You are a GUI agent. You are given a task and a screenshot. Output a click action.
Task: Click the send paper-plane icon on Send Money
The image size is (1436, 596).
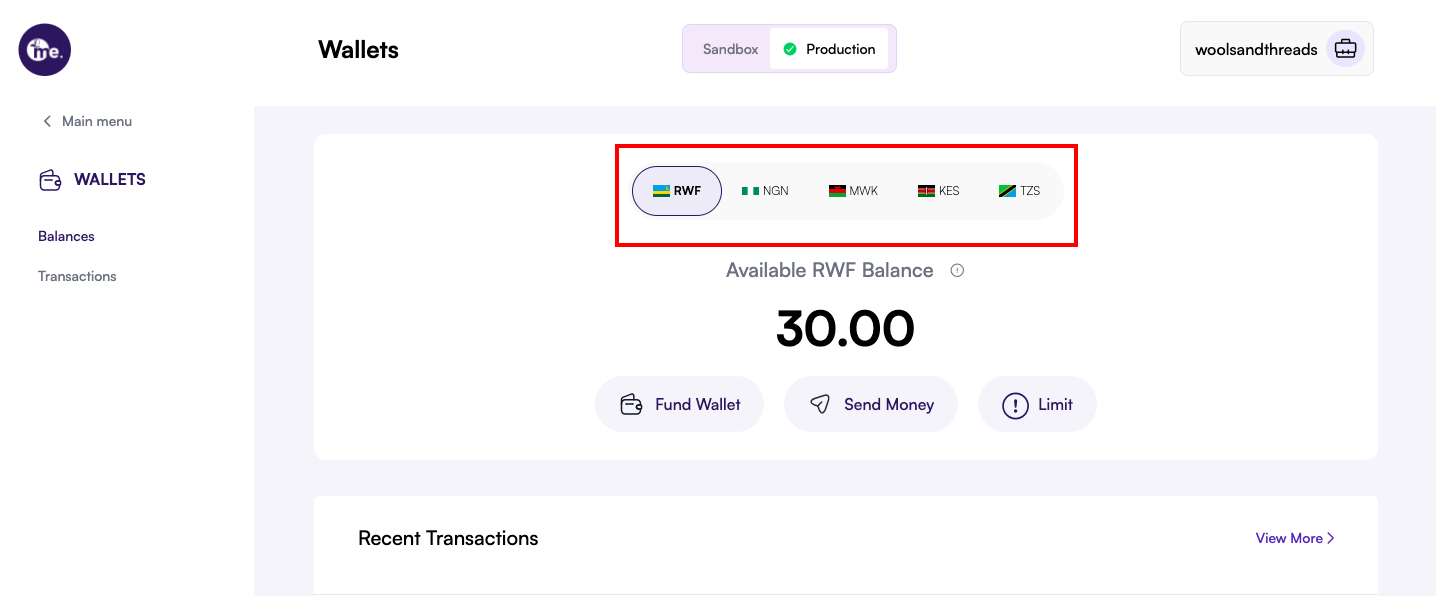(x=820, y=404)
